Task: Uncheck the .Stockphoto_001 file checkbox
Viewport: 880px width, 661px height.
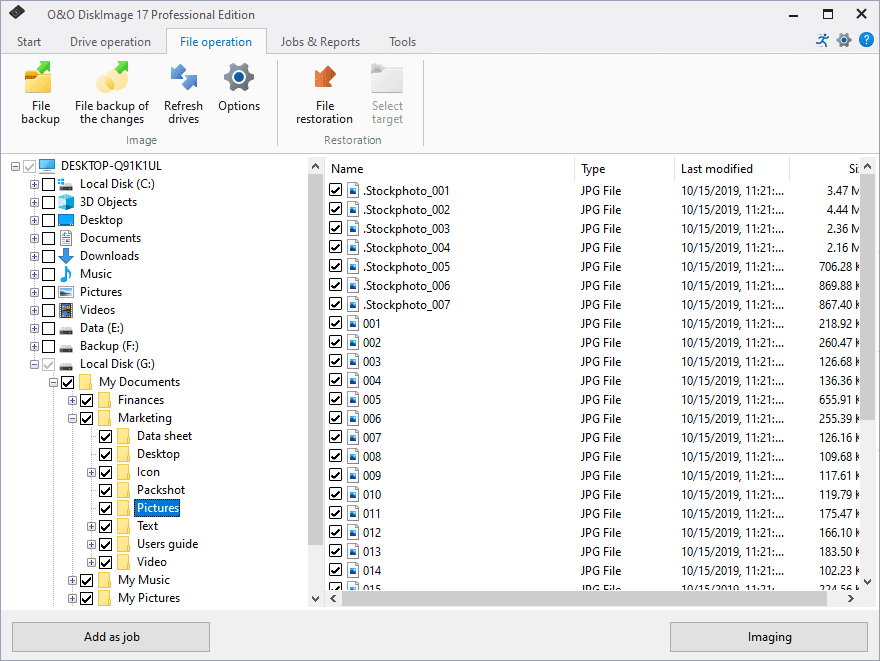Action: tap(336, 190)
